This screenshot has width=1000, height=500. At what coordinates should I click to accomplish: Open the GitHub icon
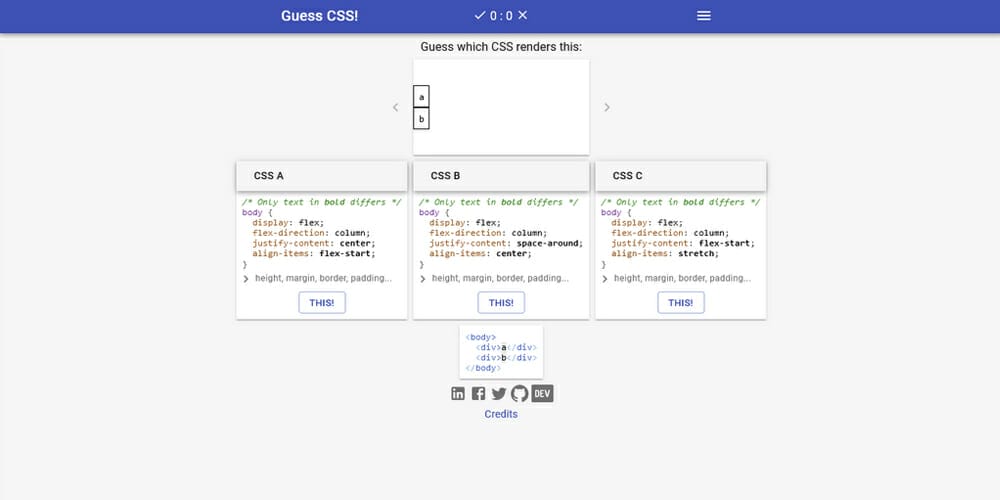pos(520,393)
